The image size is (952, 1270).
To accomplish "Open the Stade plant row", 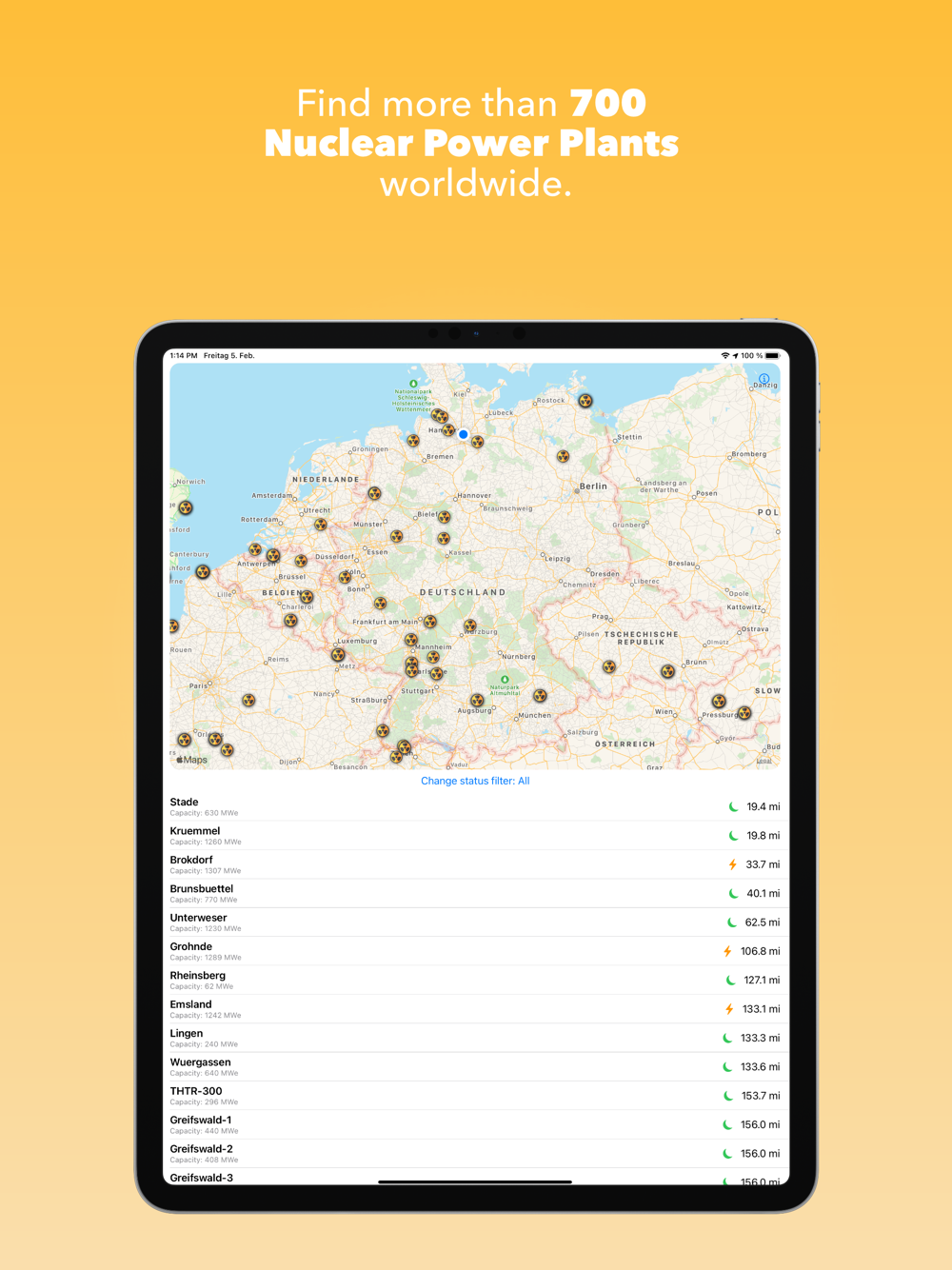I will (x=475, y=806).
